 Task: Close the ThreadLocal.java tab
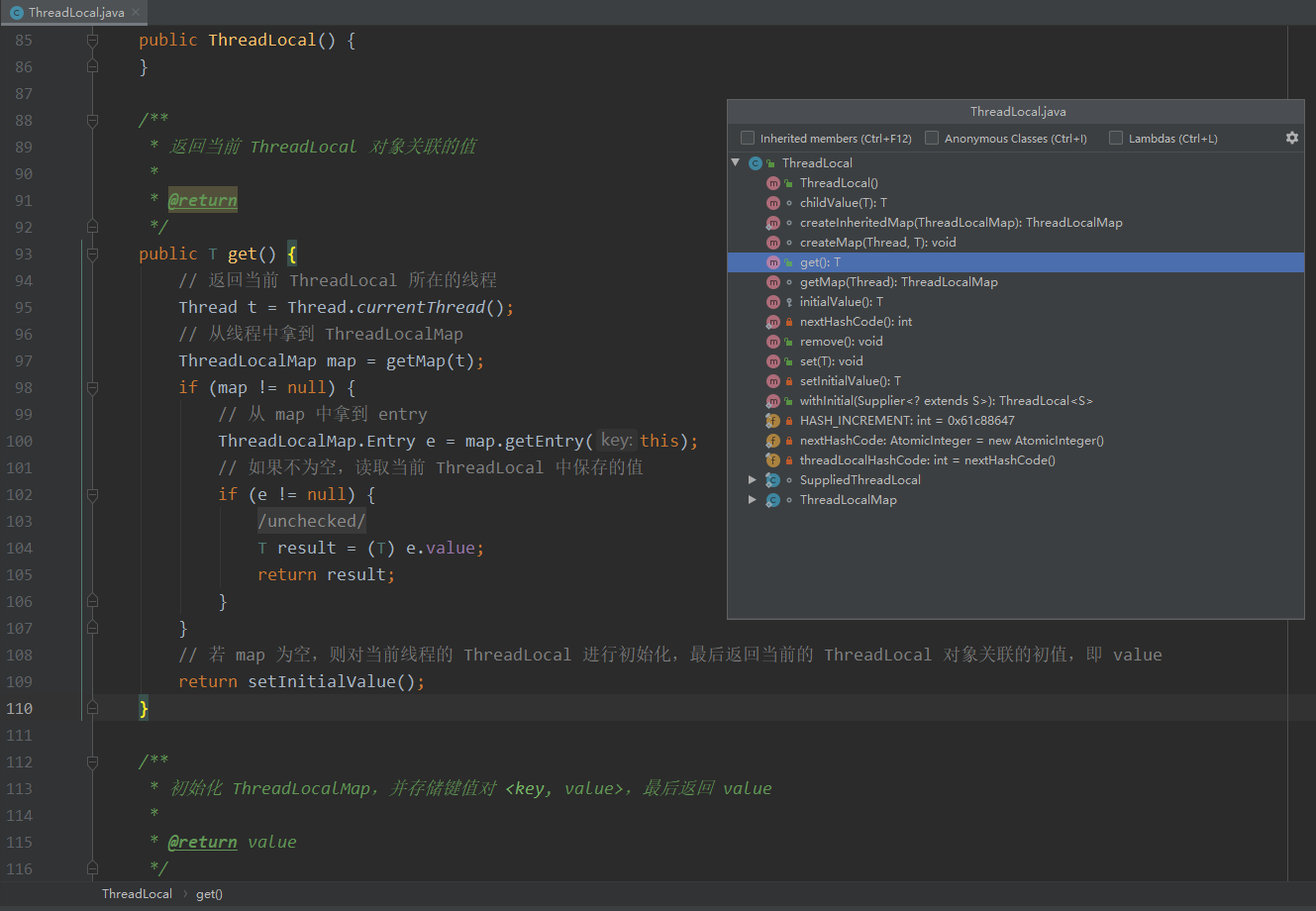(136, 13)
